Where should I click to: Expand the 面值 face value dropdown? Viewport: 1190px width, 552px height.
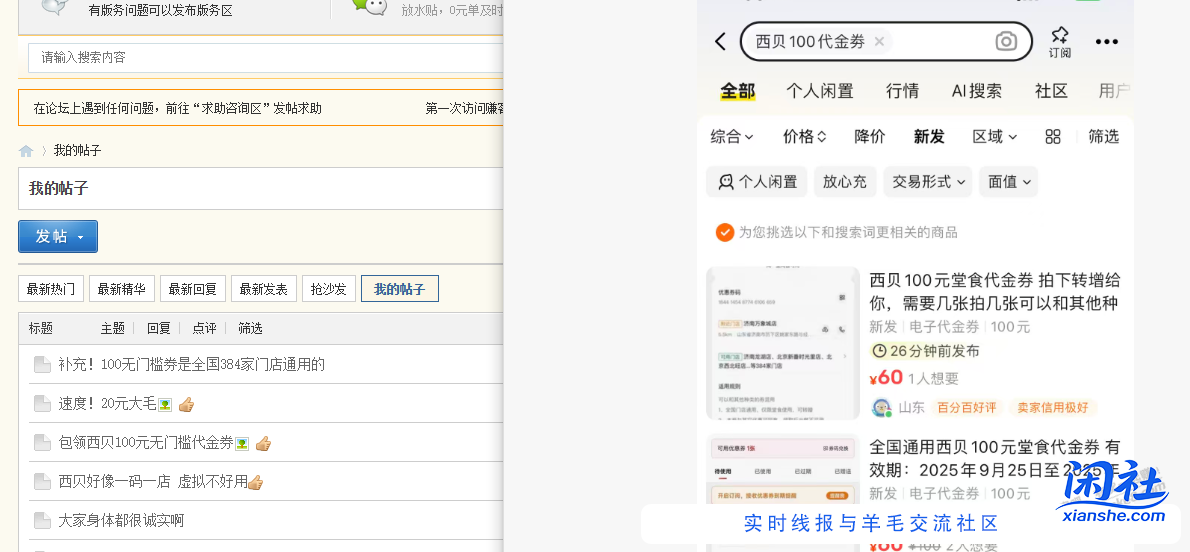(x=1008, y=182)
